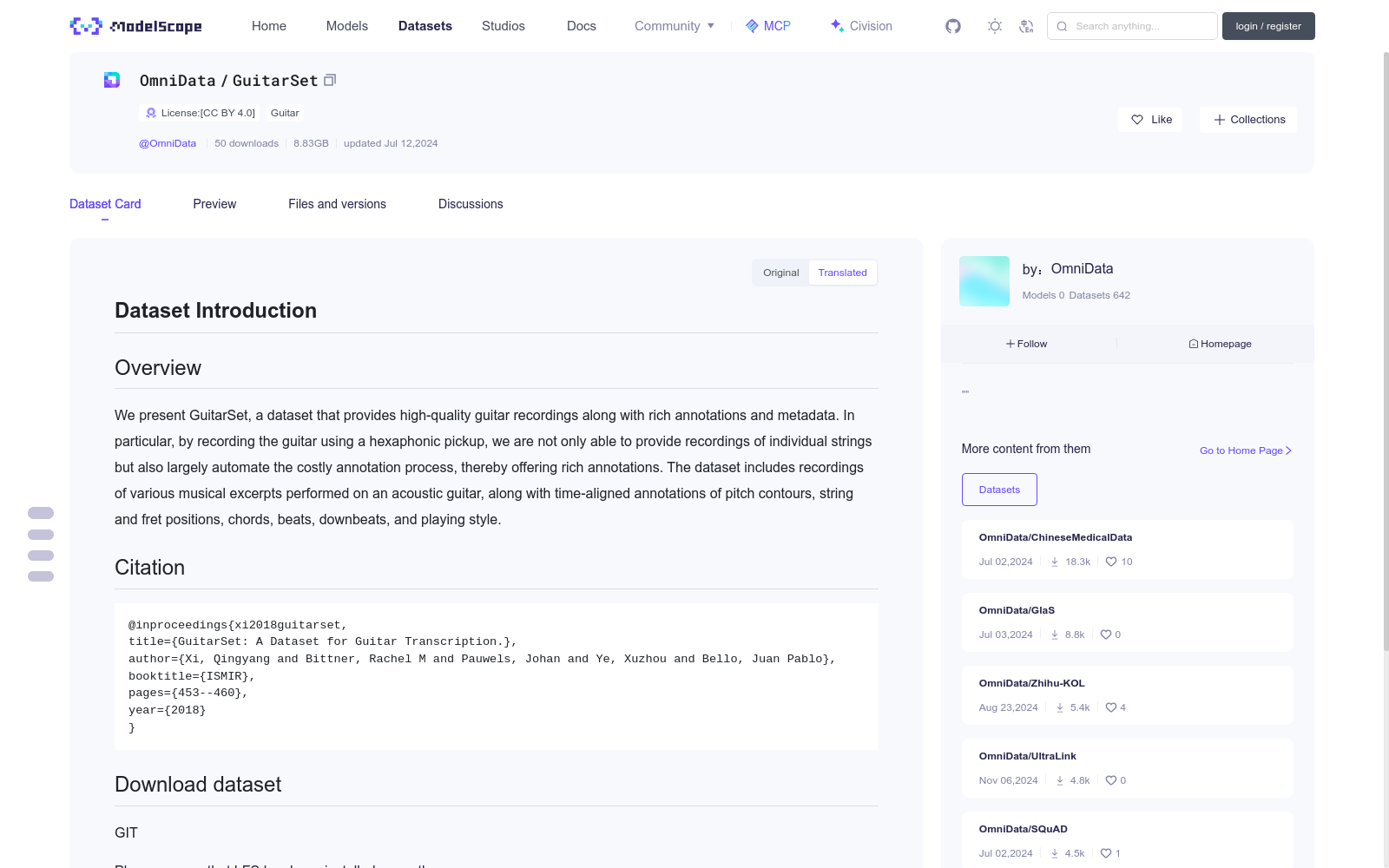This screenshot has width=1389, height=868.
Task: Click the login / register button
Action: click(x=1268, y=26)
